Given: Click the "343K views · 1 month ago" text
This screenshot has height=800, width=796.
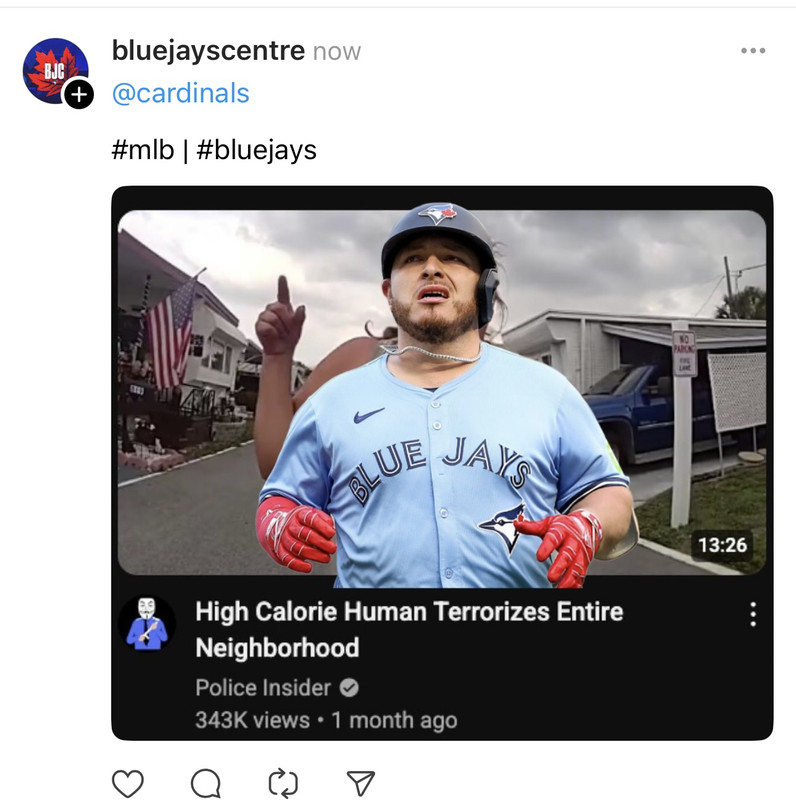Looking at the screenshot, I should pos(327,720).
